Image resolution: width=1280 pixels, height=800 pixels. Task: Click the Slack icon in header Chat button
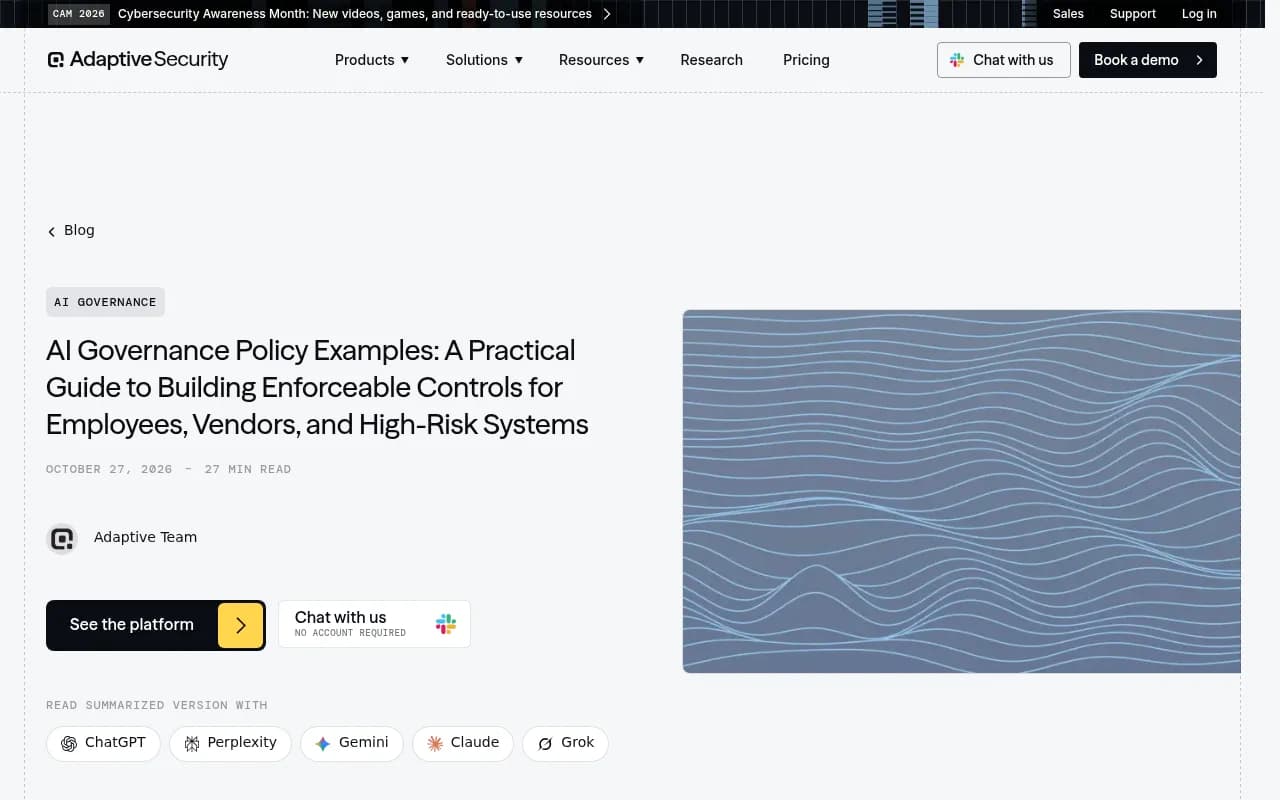coord(957,60)
